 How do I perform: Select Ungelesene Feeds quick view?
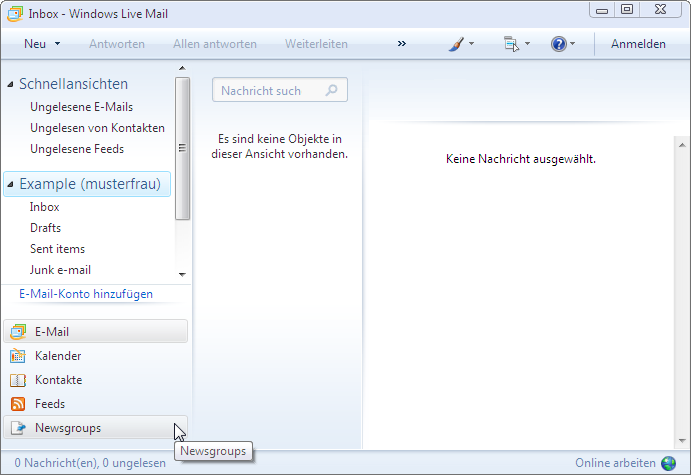click(77, 149)
